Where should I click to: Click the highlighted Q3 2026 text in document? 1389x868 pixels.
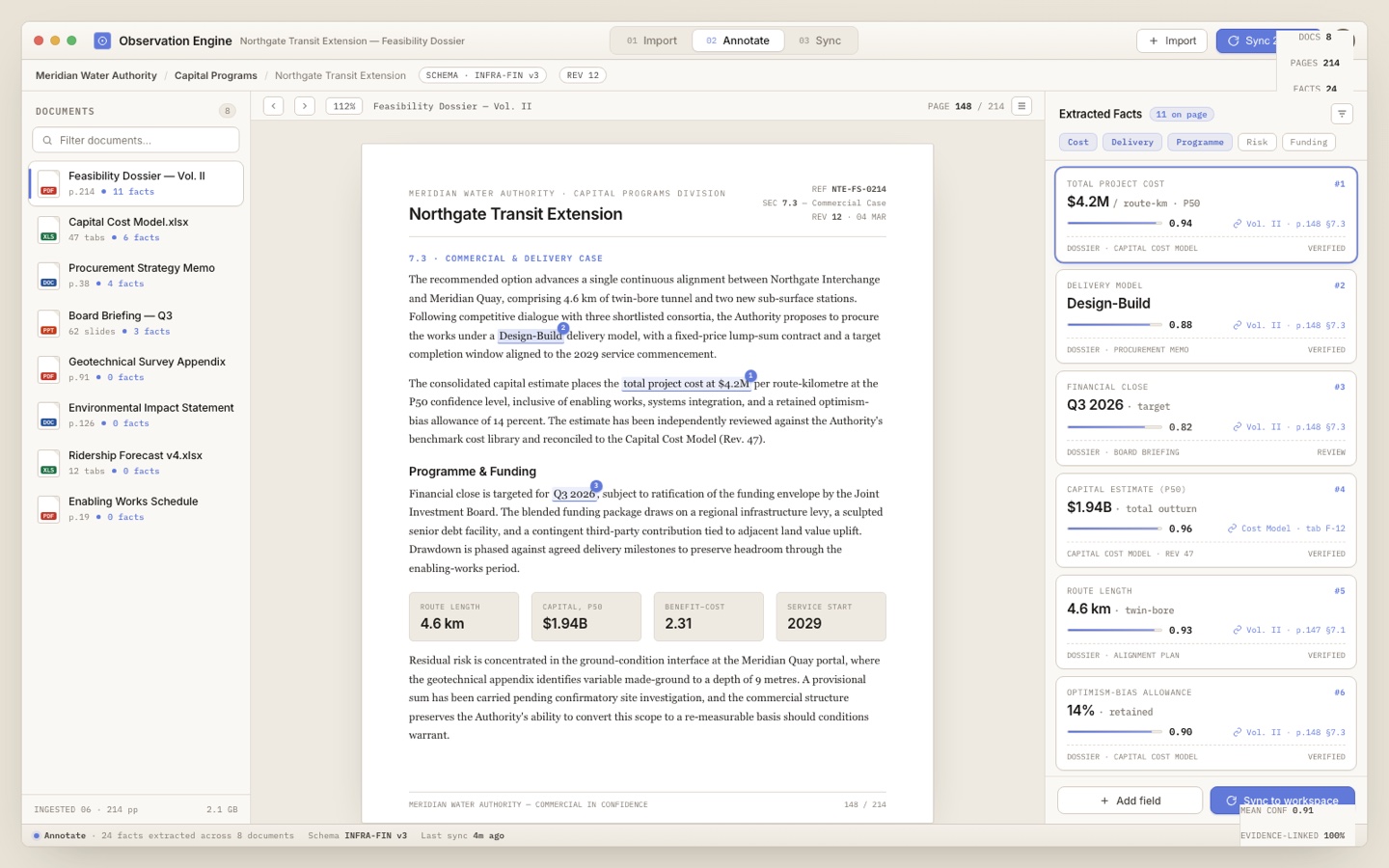[574, 494]
